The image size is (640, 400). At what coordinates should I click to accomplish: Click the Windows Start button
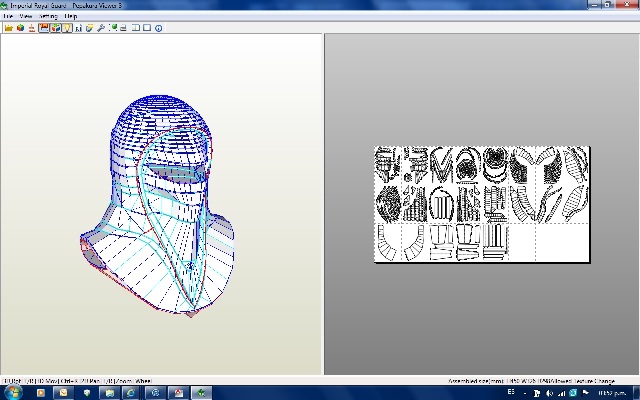click(x=12, y=393)
